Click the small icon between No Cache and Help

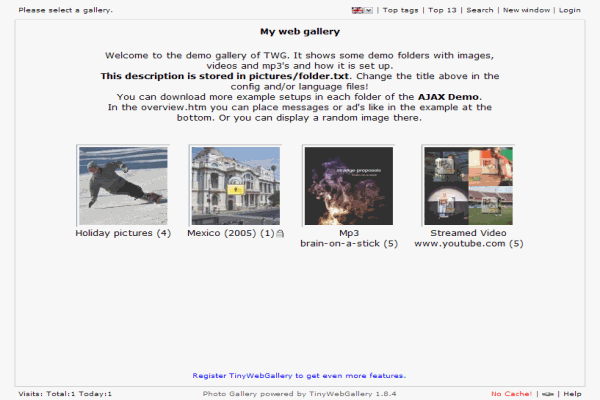[x=548, y=394]
